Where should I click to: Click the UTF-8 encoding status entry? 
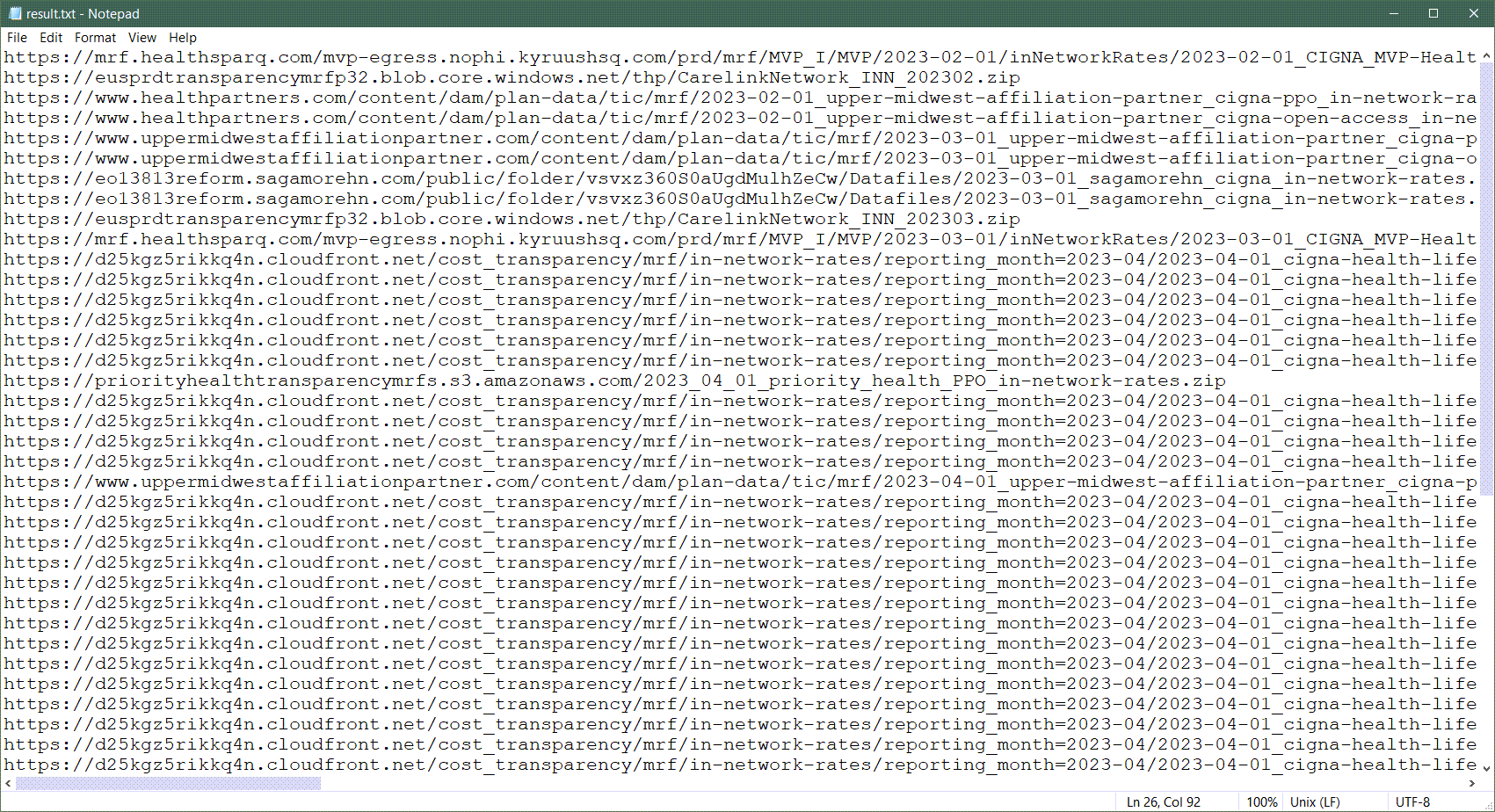[x=1412, y=801]
